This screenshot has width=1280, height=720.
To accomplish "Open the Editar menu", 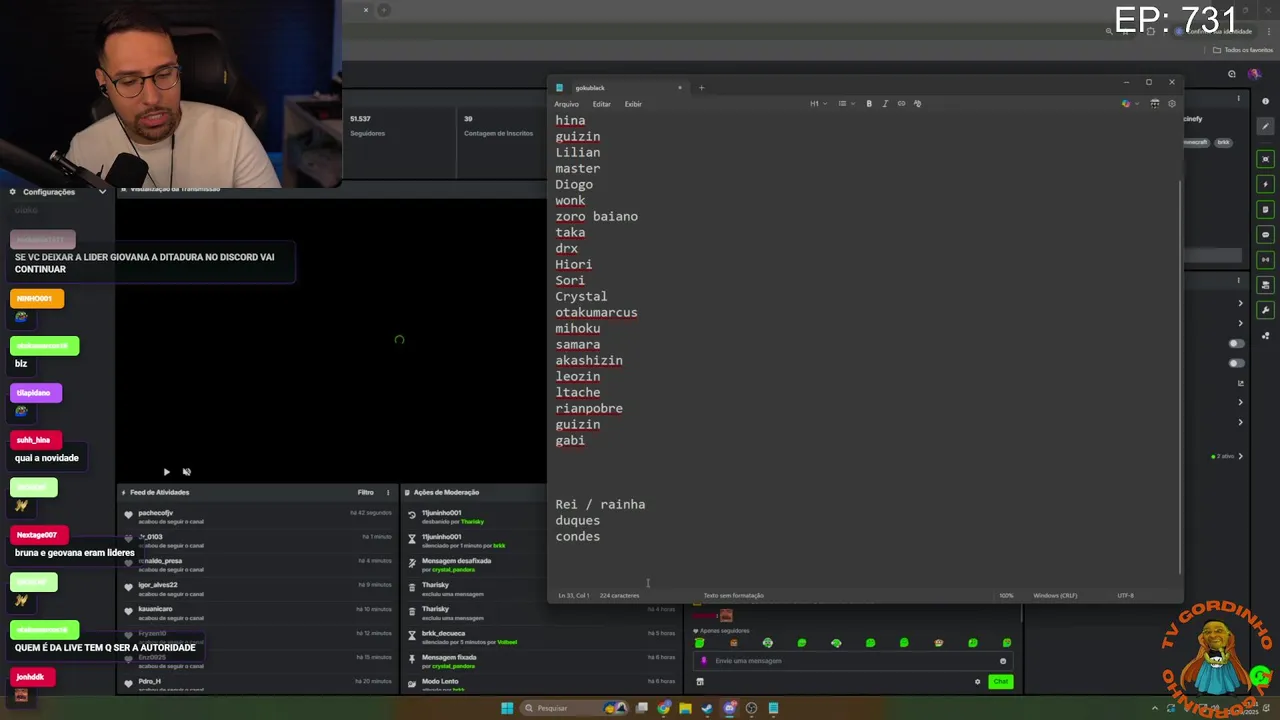I will click(601, 104).
